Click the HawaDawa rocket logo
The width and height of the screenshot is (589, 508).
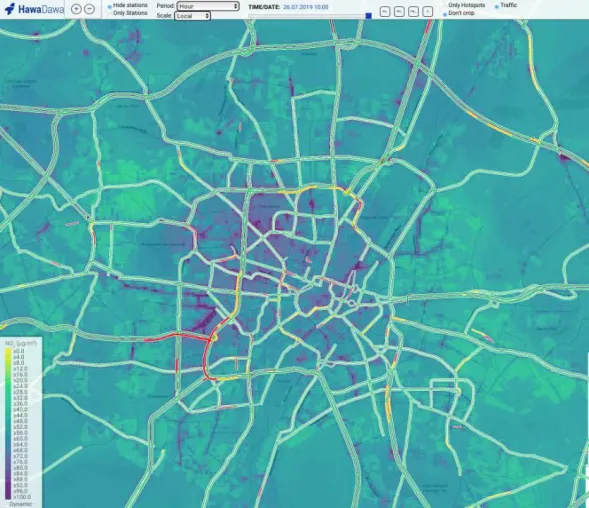pyautogui.click(x=10, y=9)
